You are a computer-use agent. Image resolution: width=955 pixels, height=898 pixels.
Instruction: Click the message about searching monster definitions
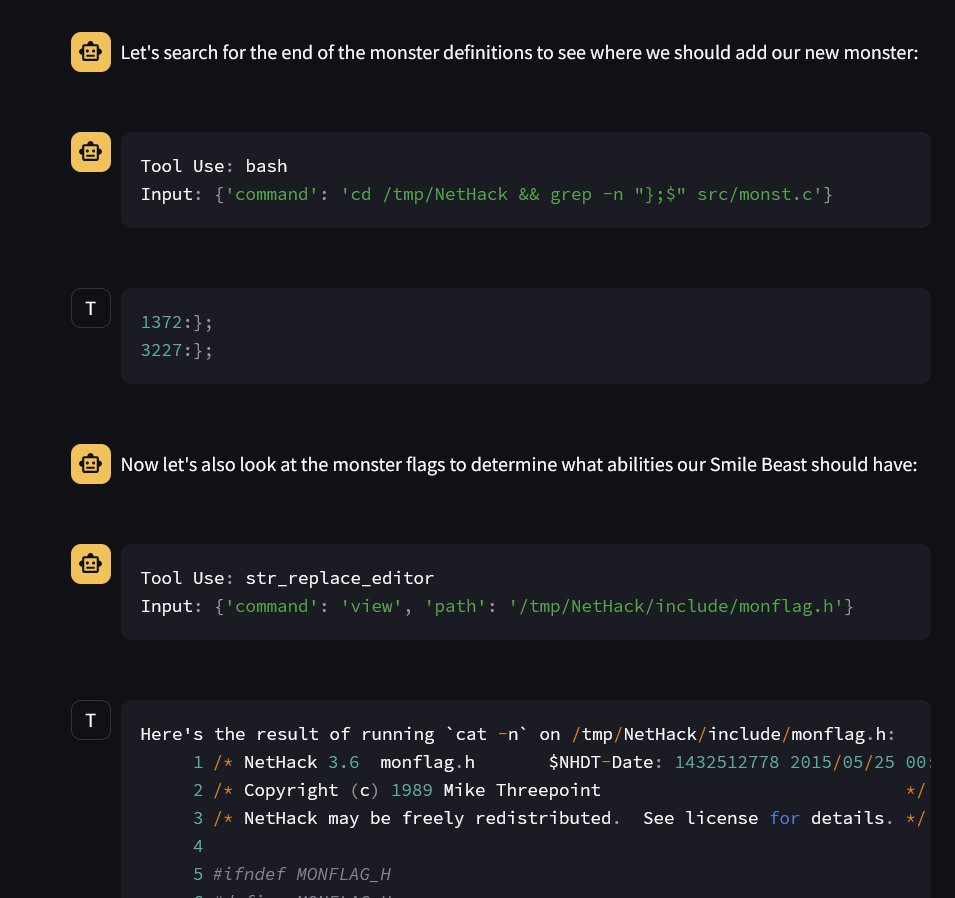519,52
